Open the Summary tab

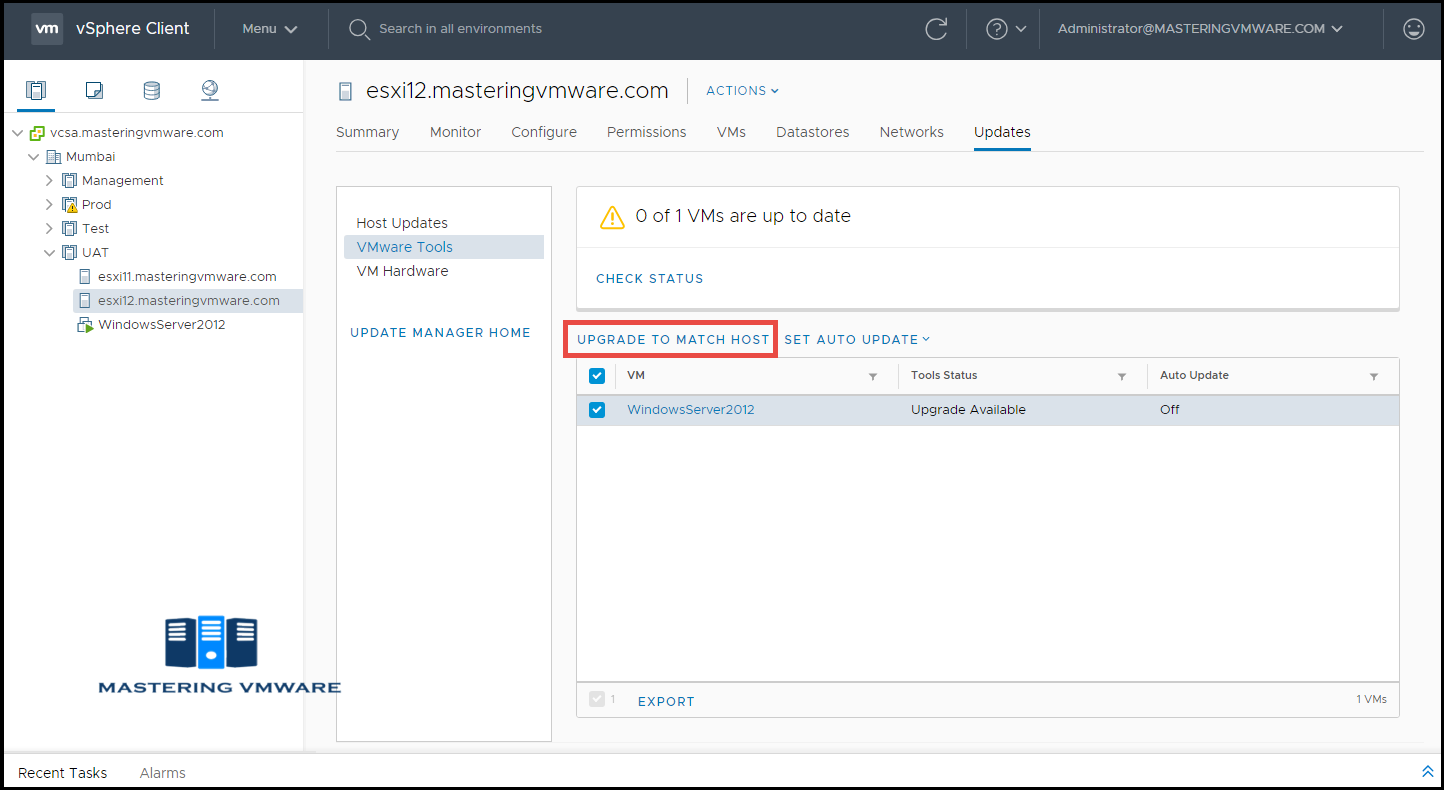367,132
